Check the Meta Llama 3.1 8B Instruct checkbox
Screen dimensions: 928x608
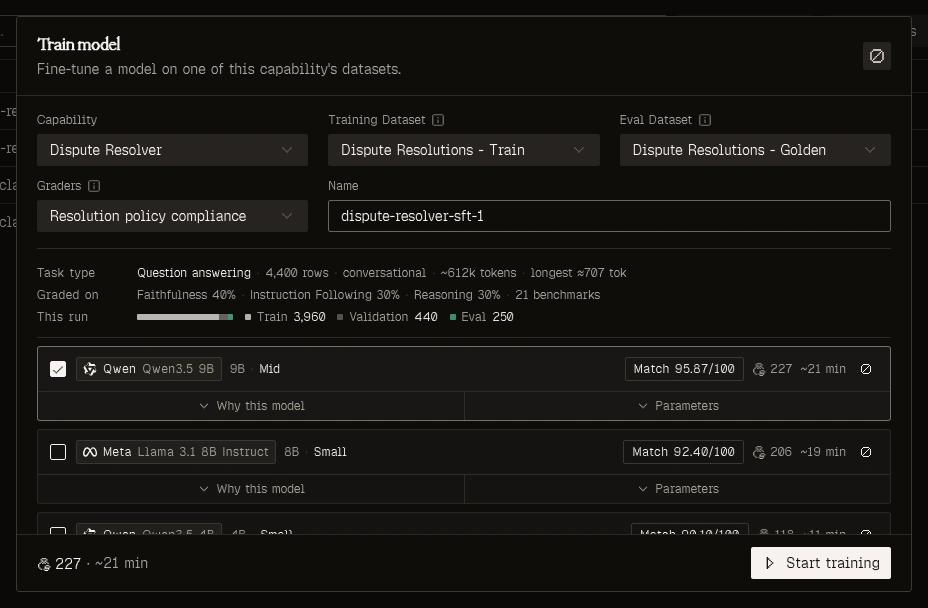tap(58, 452)
